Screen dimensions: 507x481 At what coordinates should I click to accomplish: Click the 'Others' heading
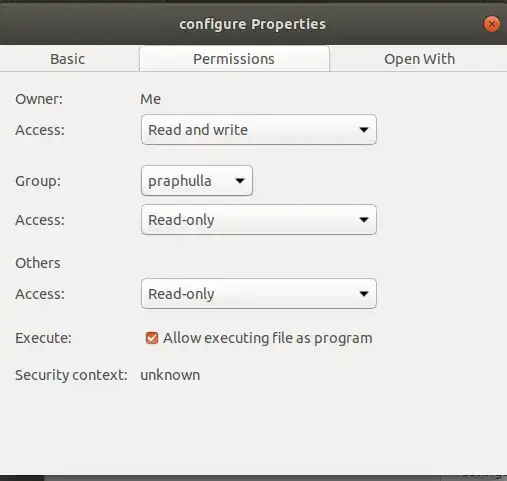38,263
